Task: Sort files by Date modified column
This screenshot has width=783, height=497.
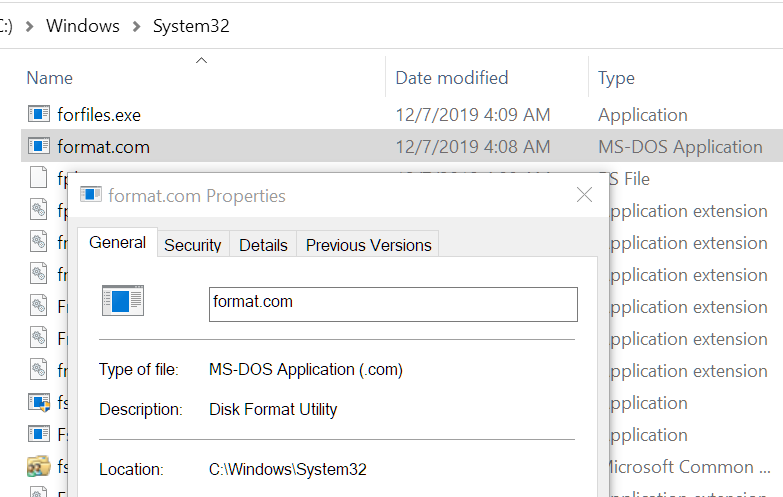Action: (x=451, y=78)
